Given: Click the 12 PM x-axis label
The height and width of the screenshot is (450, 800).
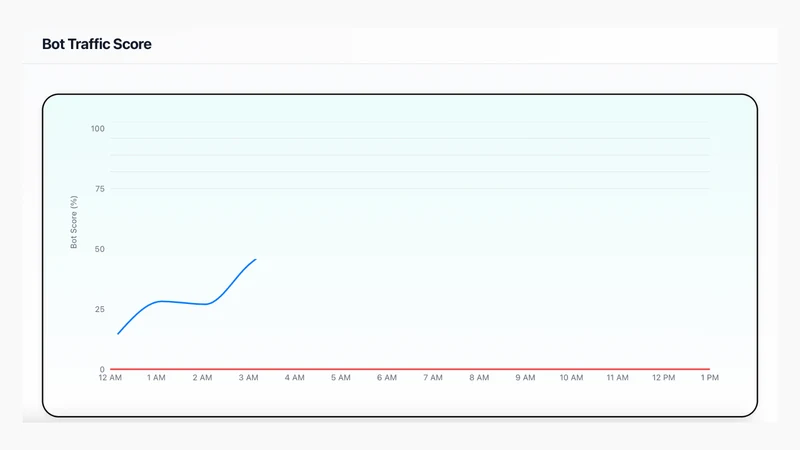Looking at the screenshot, I should point(663,378).
